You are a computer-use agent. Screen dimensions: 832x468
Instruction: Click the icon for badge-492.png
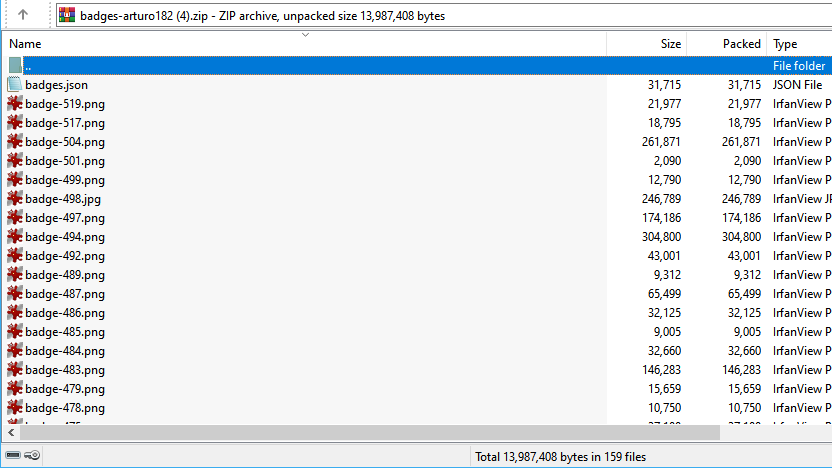(x=15, y=256)
